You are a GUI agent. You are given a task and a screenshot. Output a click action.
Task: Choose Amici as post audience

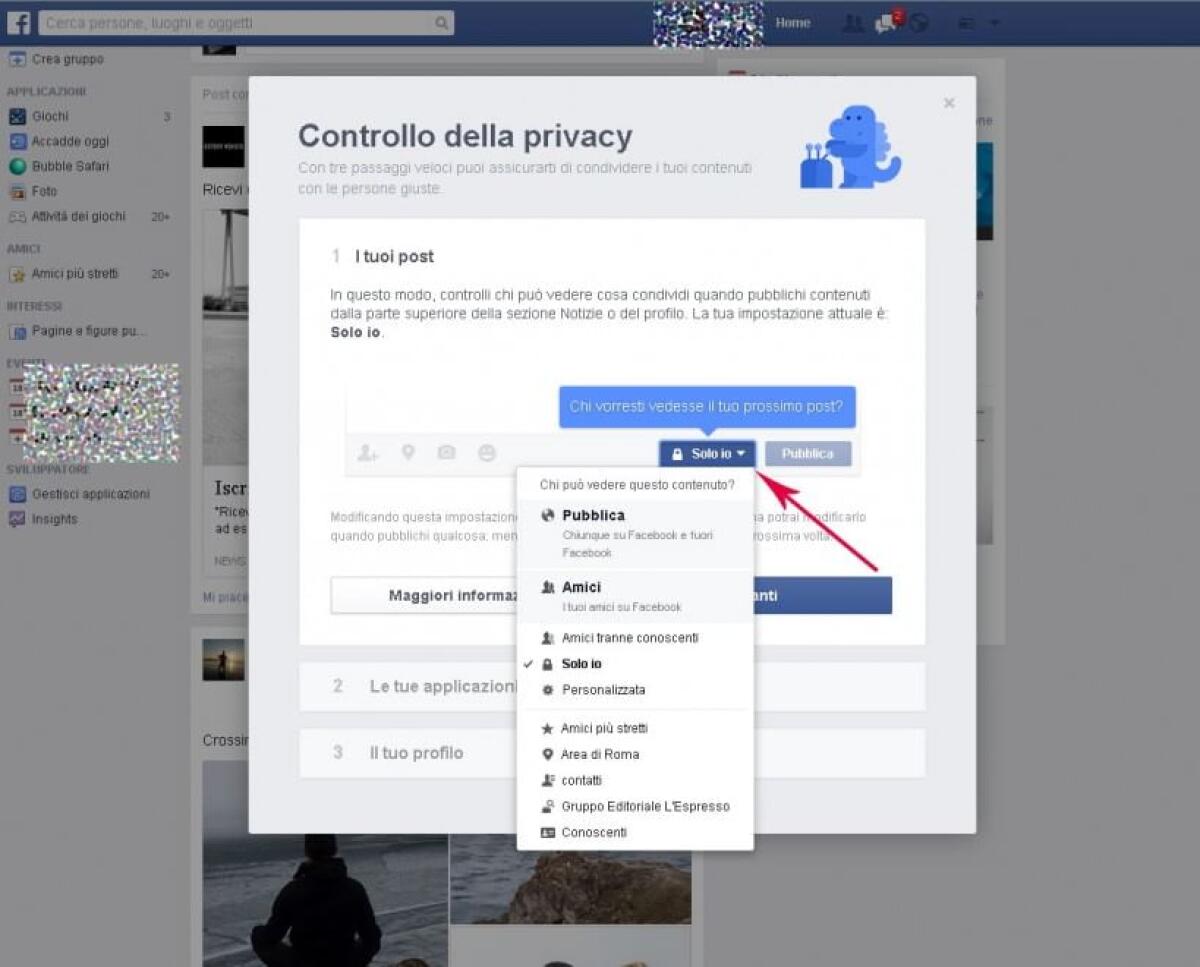coord(584,587)
